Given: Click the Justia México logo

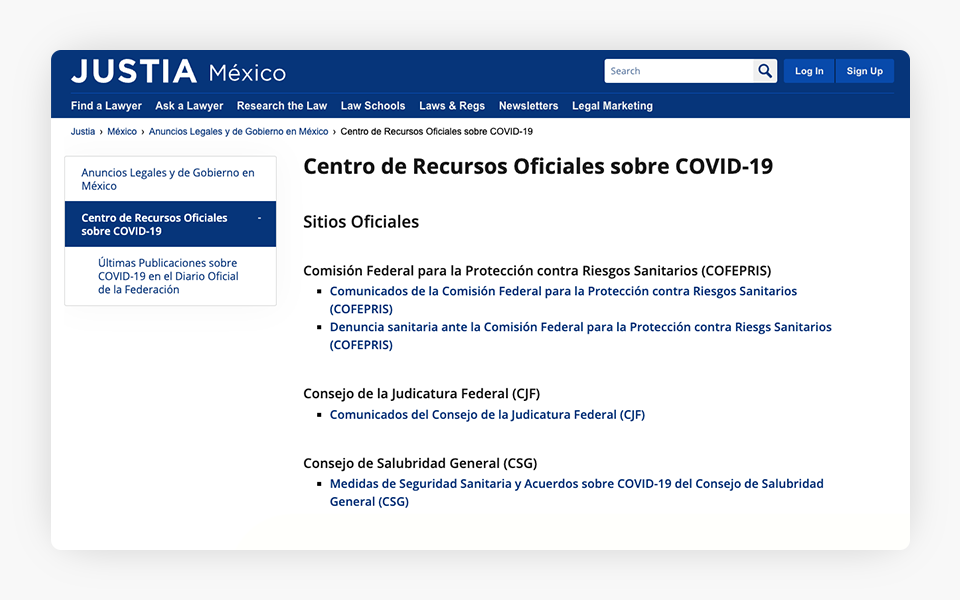Looking at the screenshot, I should [x=178, y=72].
